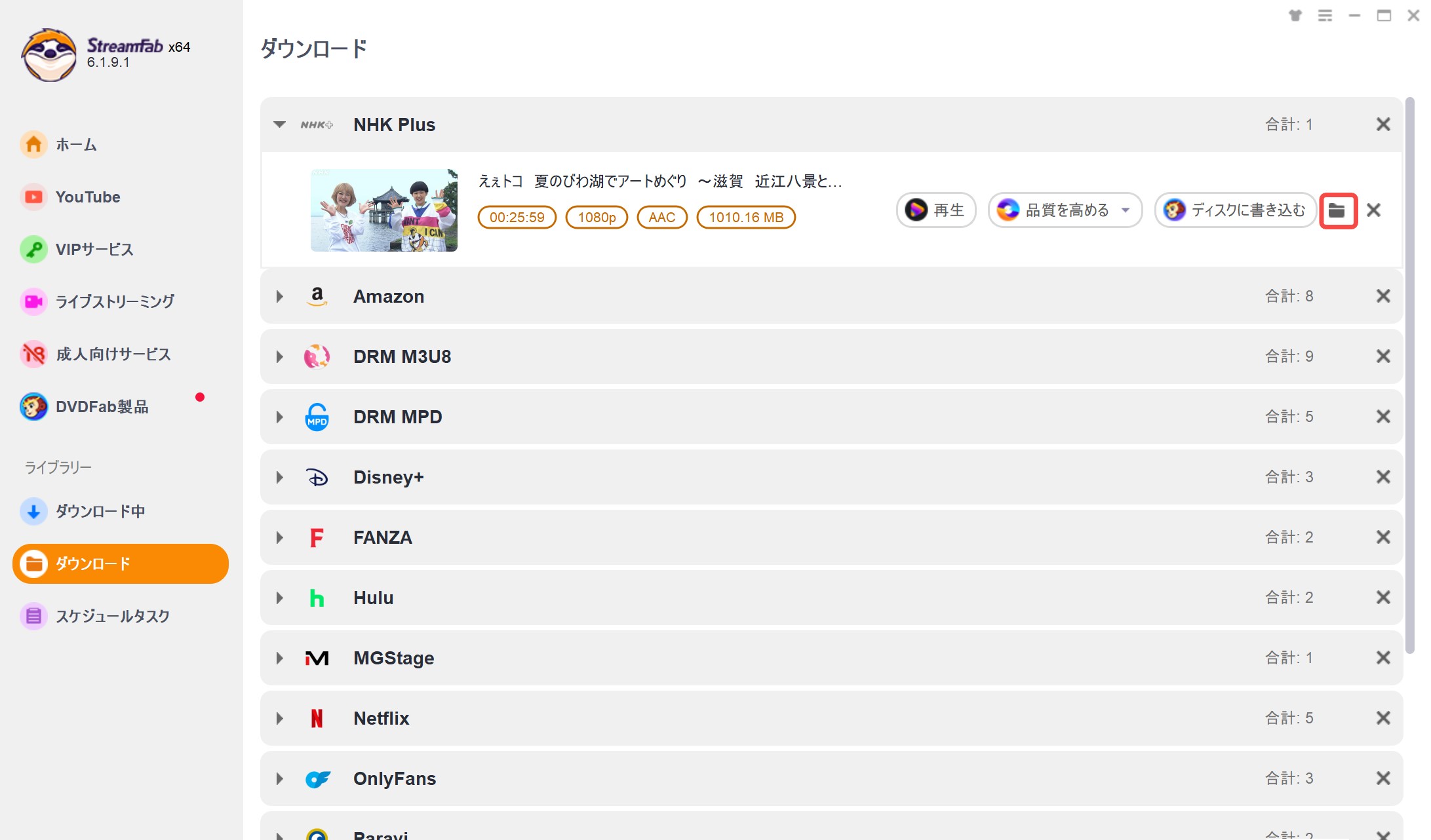Click the 再生 play button
The width and height of the screenshot is (1431, 840).
coord(936,210)
